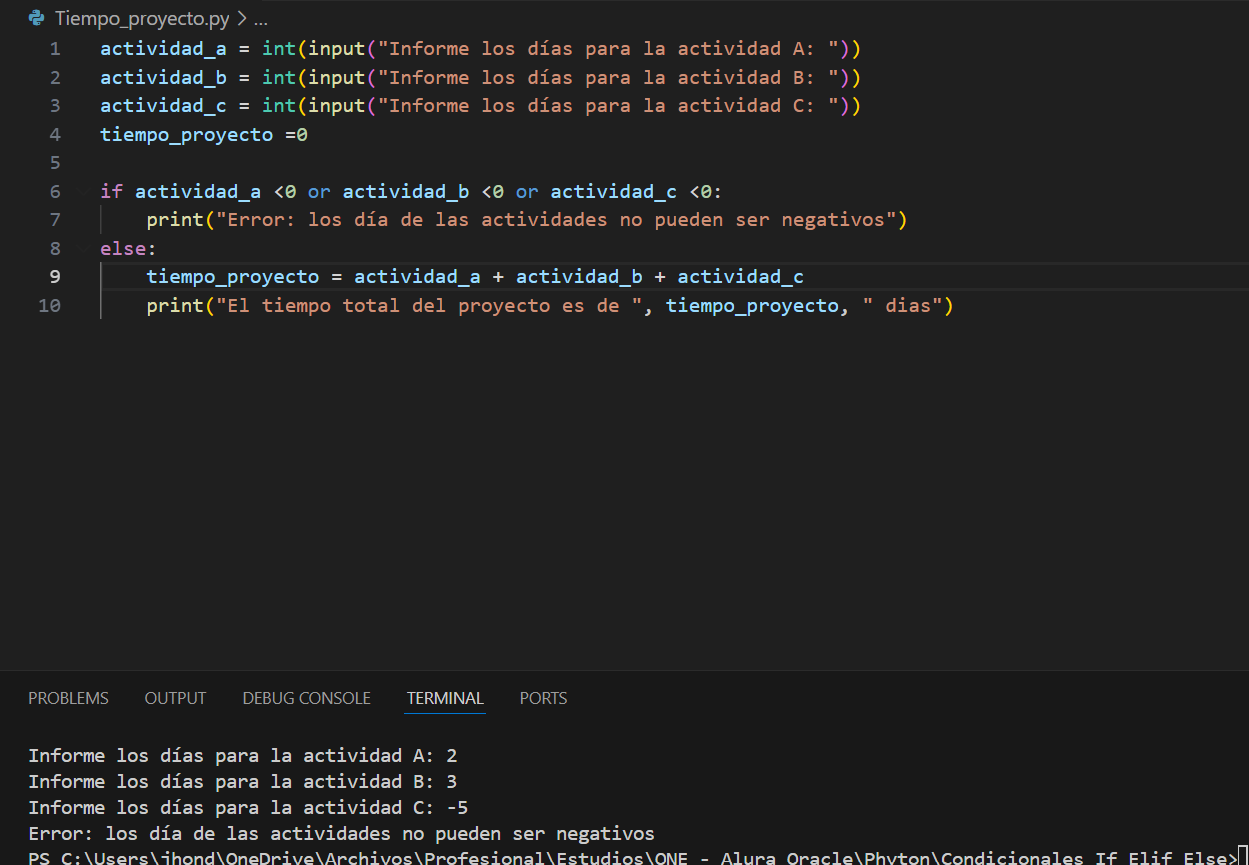Open the PORTS panel tab
This screenshot has height=865, width=1249.
(x=543, y=698)
